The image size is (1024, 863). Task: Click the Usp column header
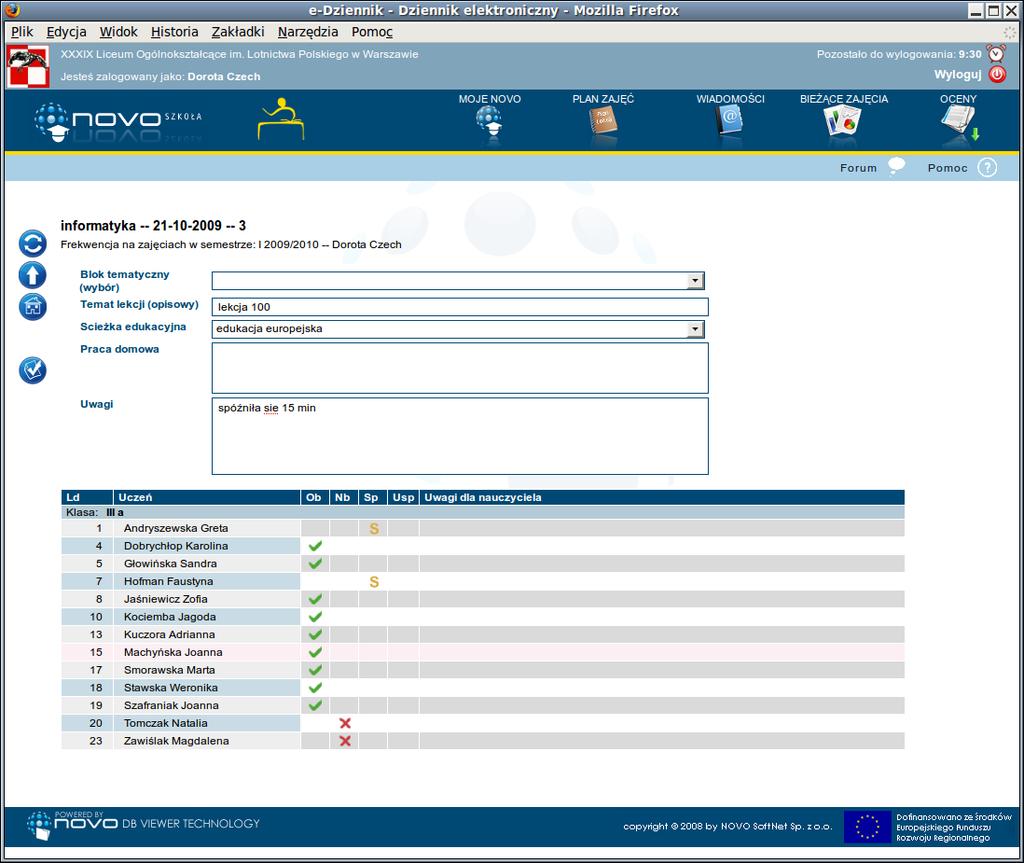tap(403, 497)
